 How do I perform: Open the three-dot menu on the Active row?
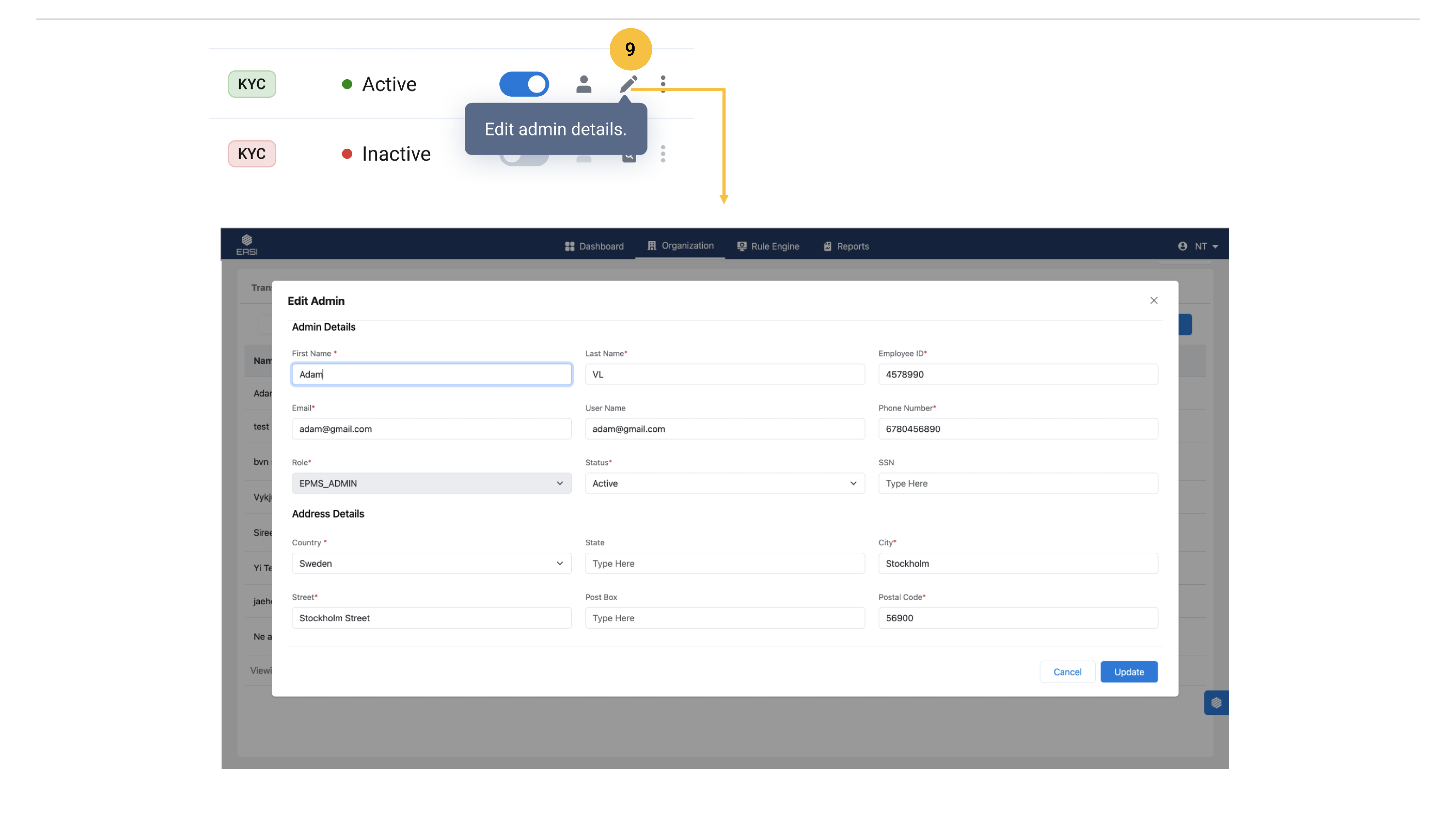point(663,84)
